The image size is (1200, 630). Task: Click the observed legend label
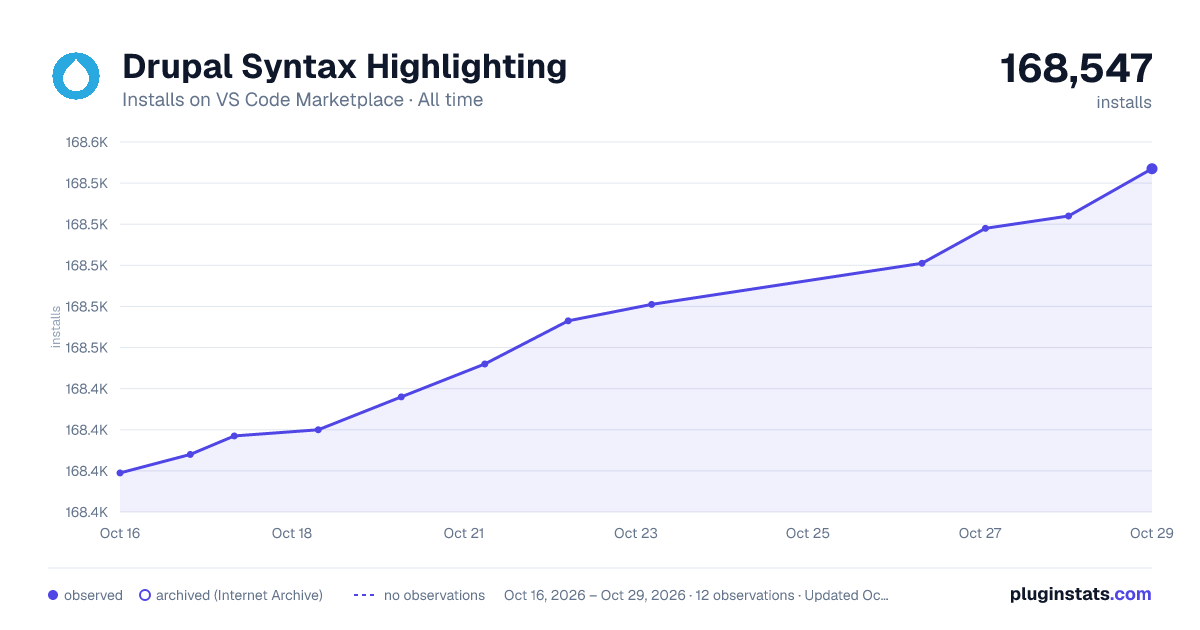(93, 595)
